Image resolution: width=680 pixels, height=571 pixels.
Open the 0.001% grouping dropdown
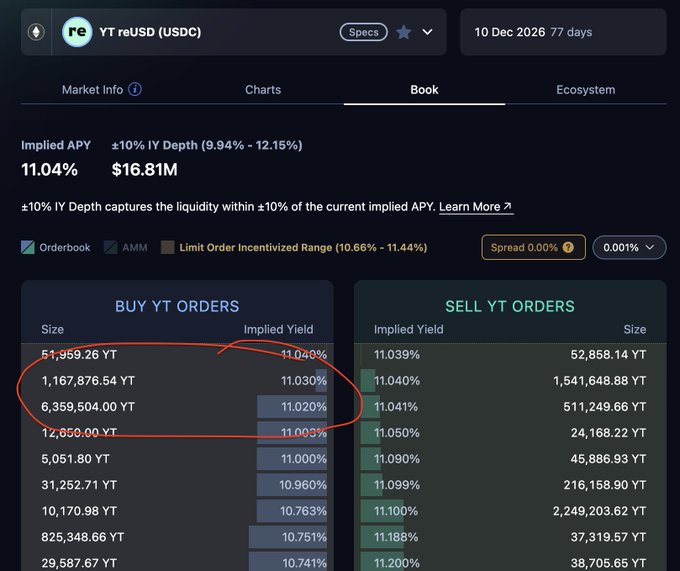(x=629, y=247)
